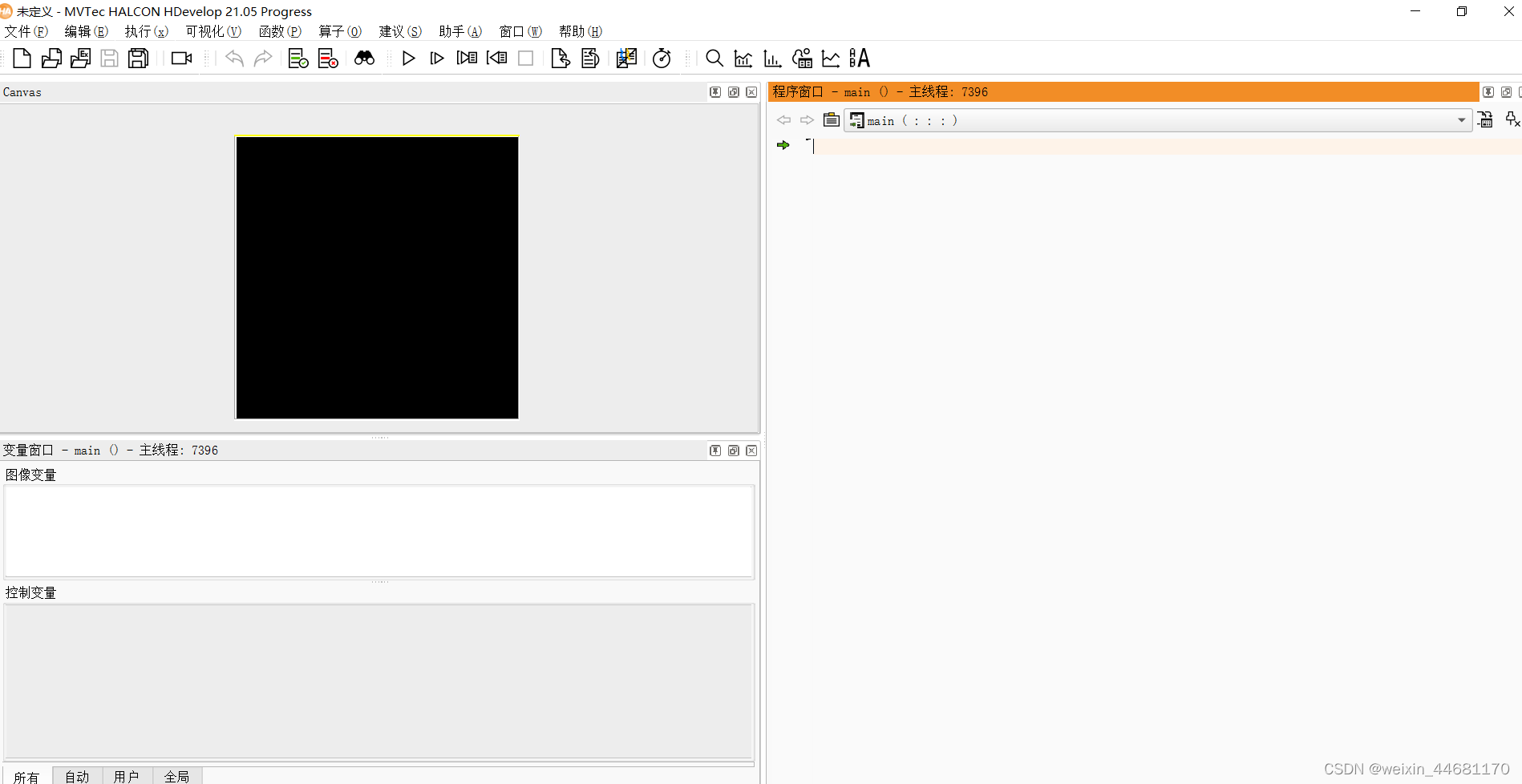Viewport: 1522px width, 784px height.
Task: Open the gray histogram tool icon
Action: (743, 59)
